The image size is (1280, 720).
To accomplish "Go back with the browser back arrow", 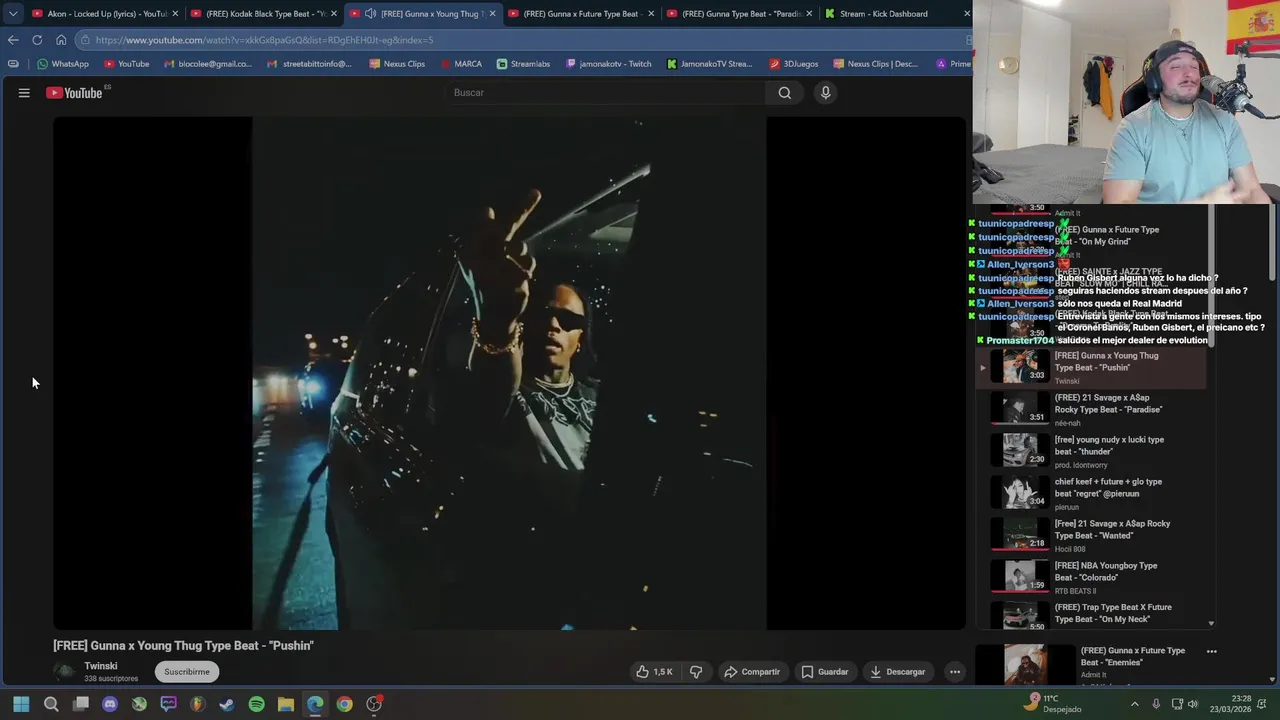I will 13,40.
